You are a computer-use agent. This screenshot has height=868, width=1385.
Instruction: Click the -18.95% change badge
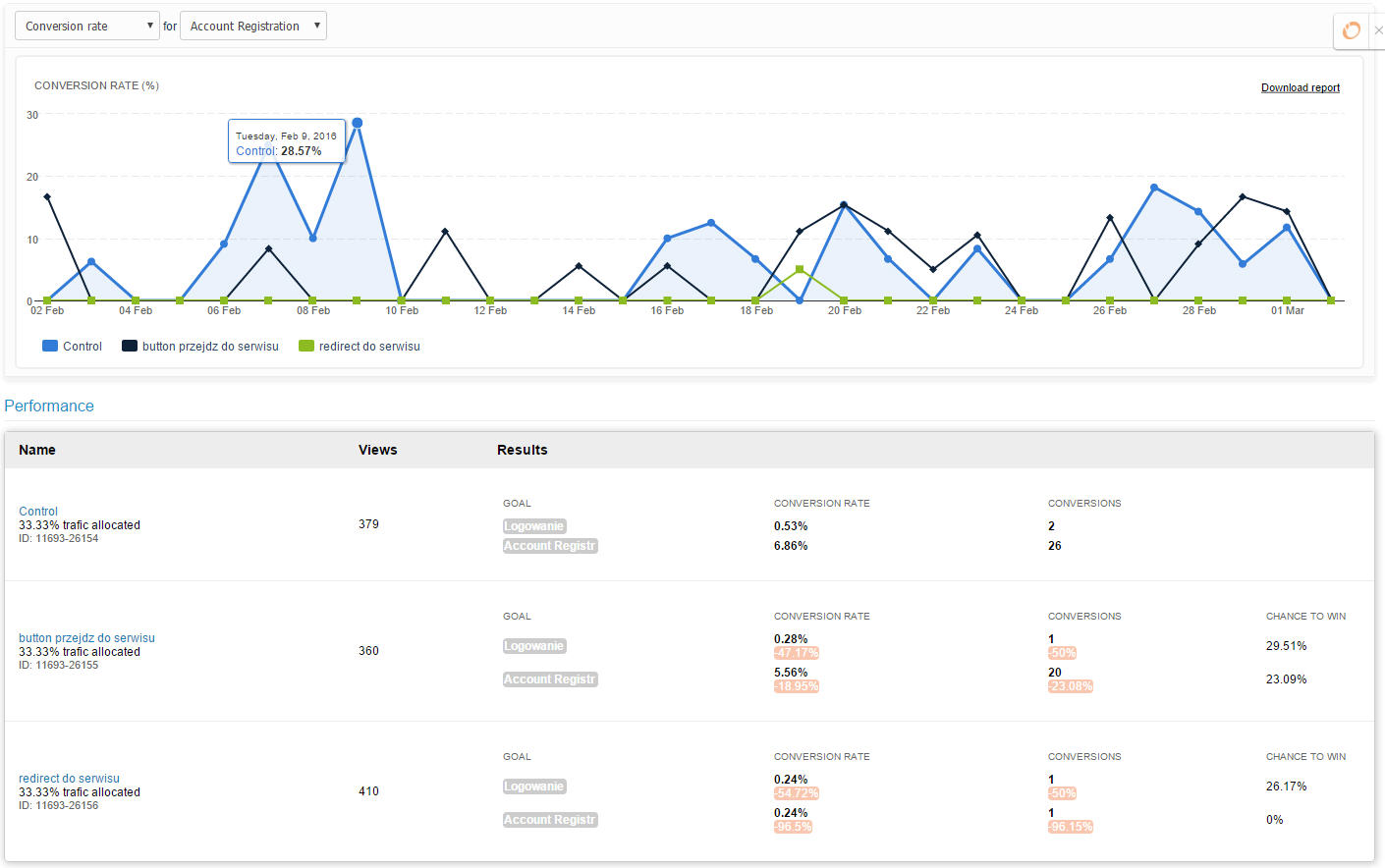(797, 686)
